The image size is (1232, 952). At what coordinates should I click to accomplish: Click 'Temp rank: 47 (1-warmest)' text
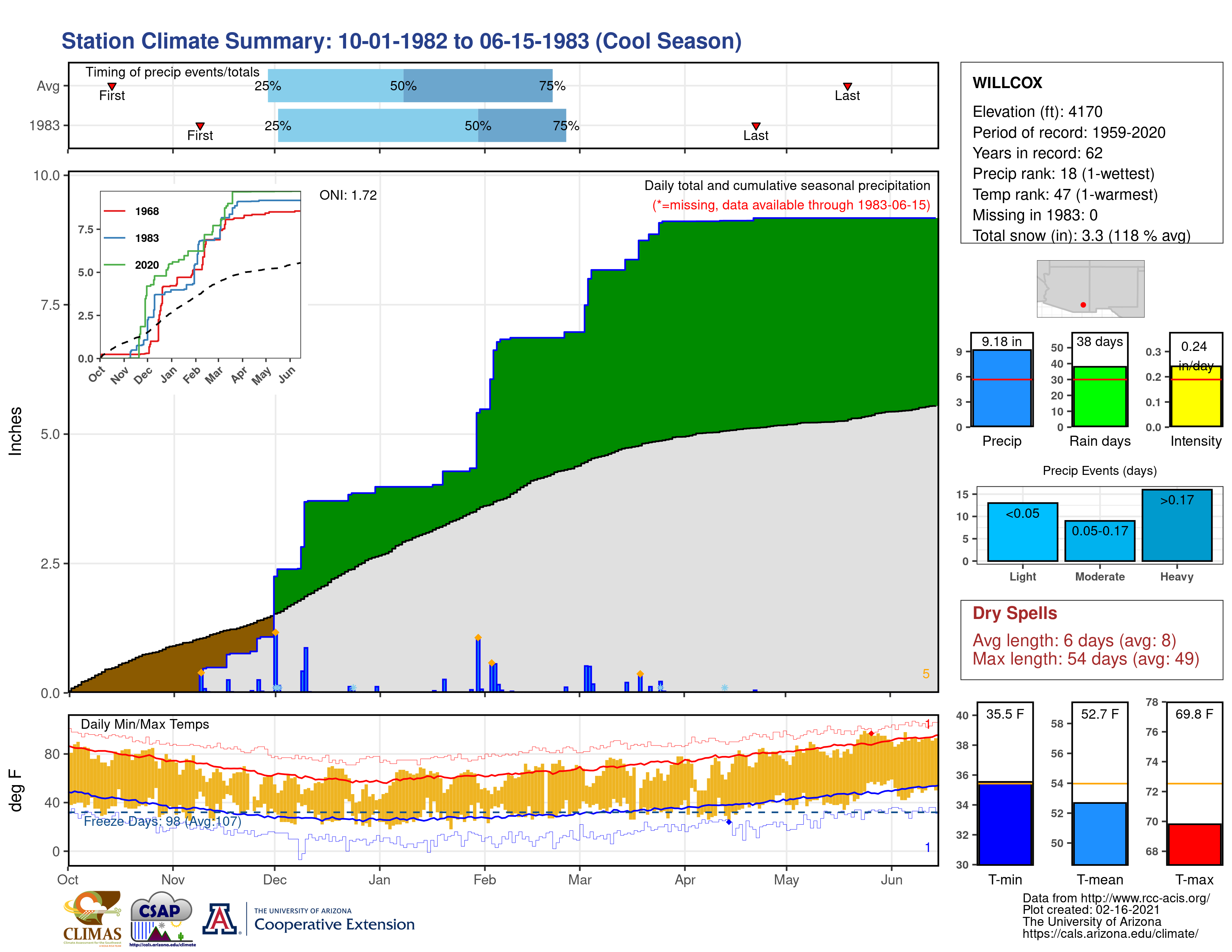(x=1065, y=195)
